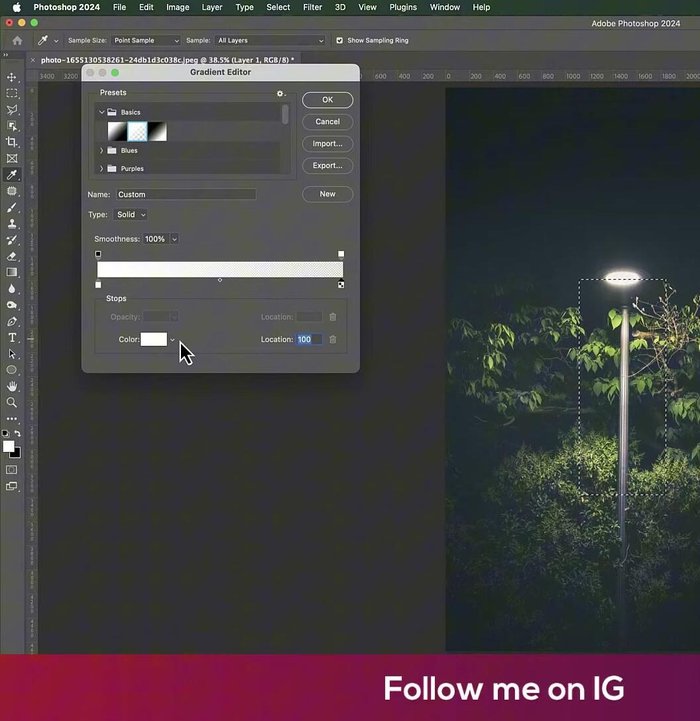
Task: Open the gradient Type dropdown
Action: [130, 215]
